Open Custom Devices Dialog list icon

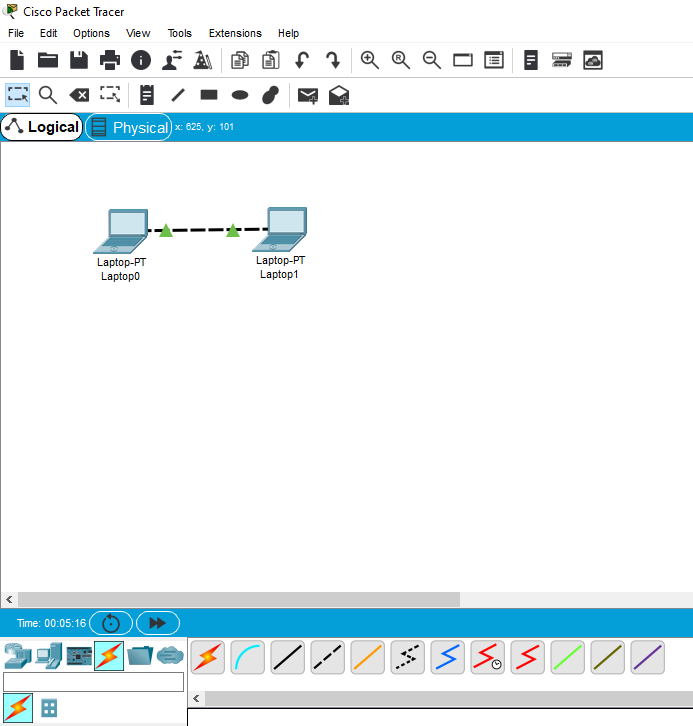click(494, 60)
